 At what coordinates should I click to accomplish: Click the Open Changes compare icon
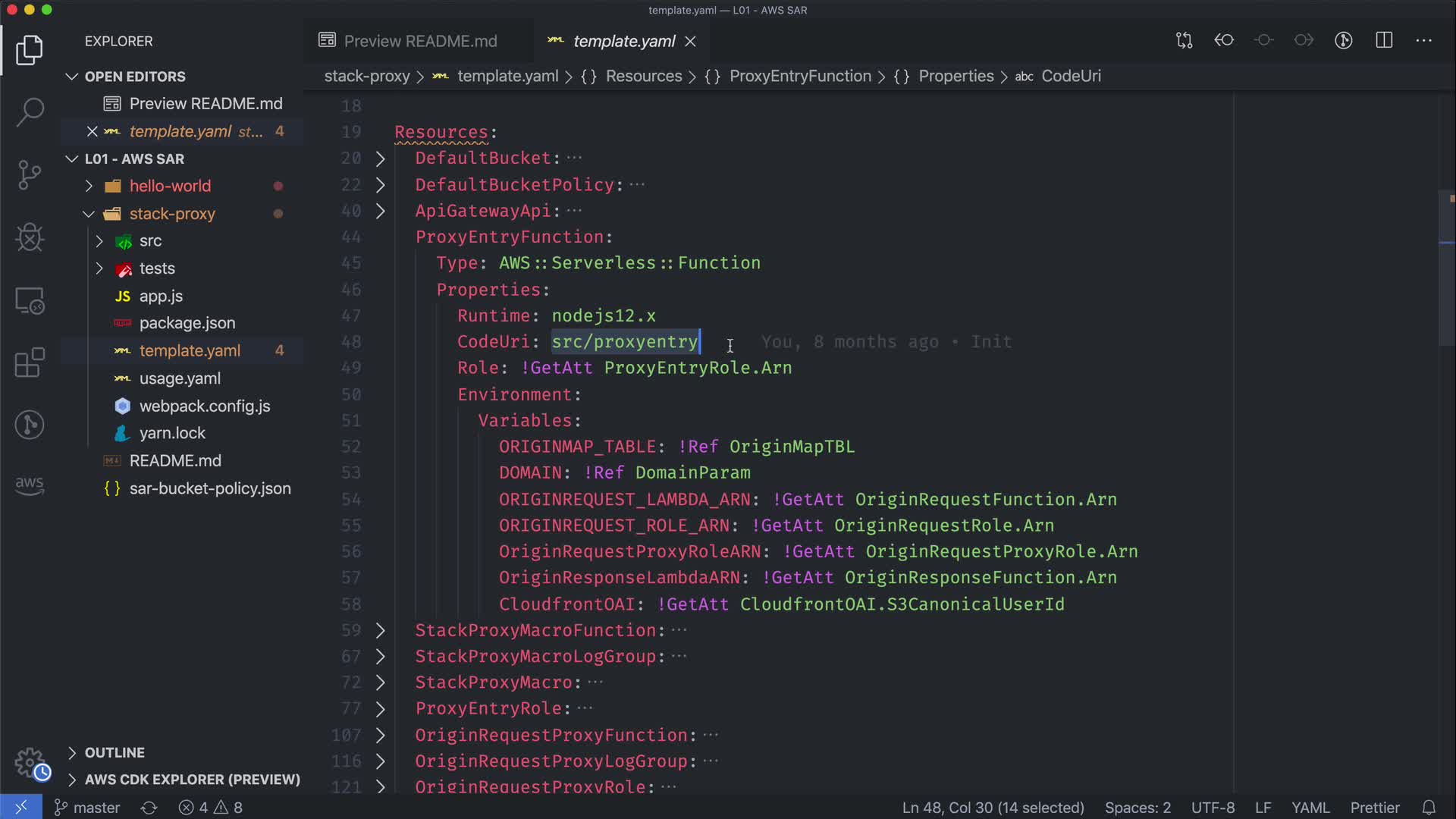click(1184, 40)
